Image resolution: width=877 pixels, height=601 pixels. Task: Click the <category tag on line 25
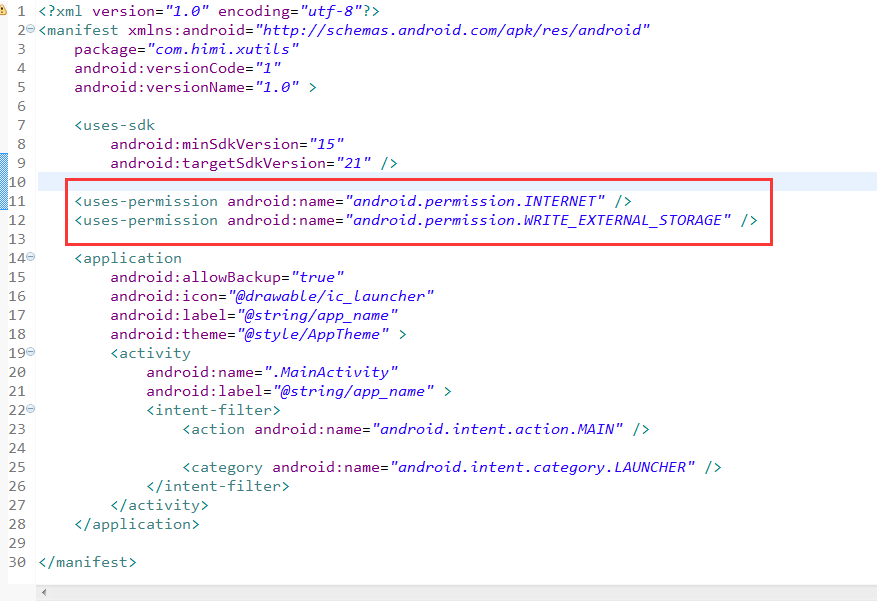click(222, 467)
